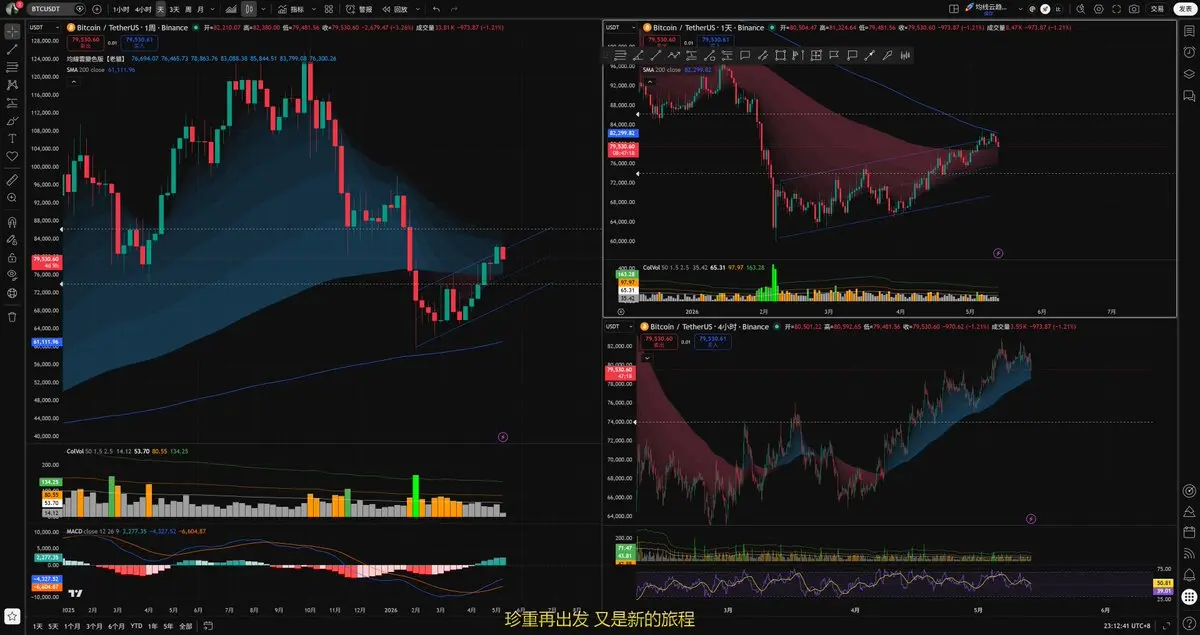Click the trash remove drawings icon
The height and width of the screenshot is (635, 1200).
[x=12, y=316]
